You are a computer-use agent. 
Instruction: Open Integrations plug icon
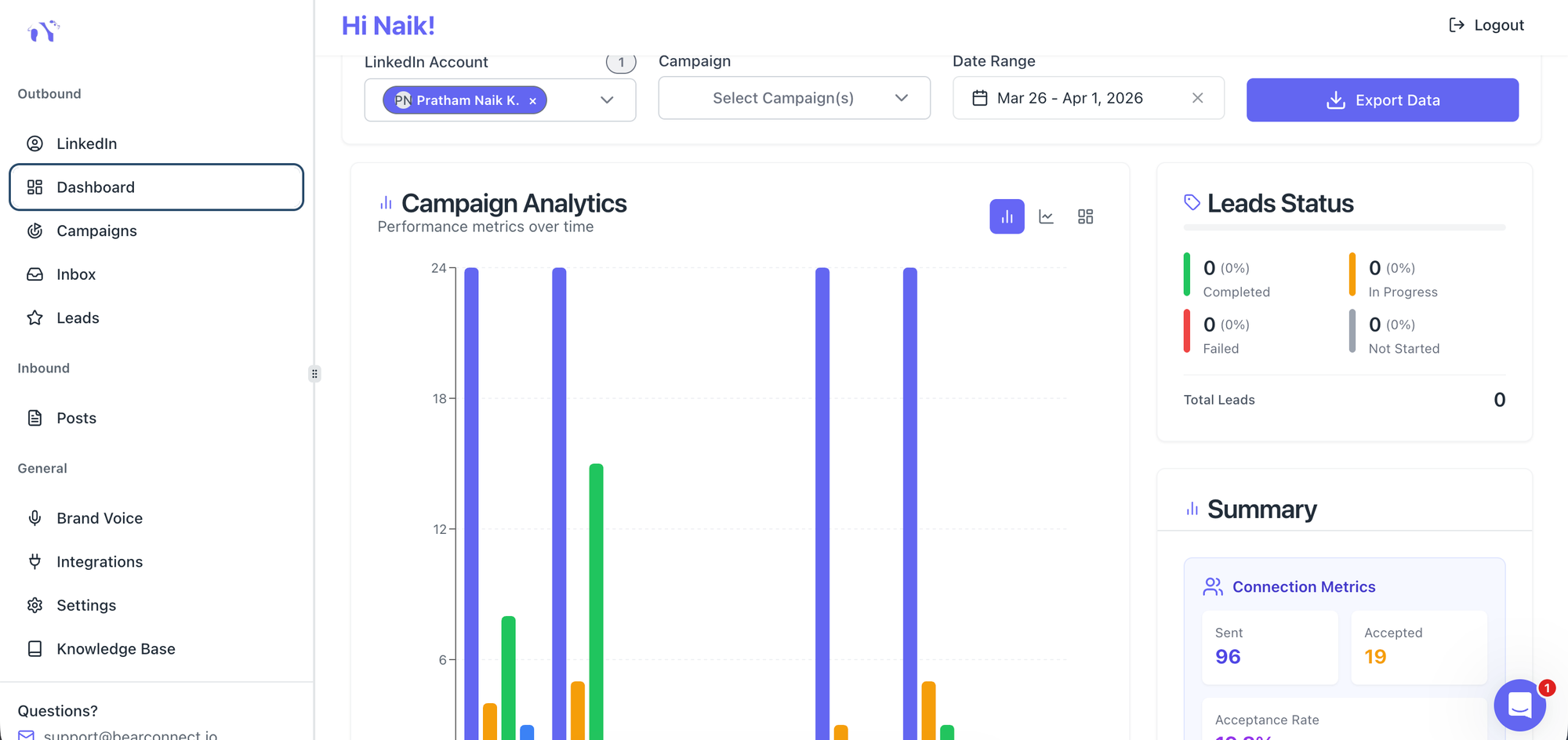click(x=35, y=561)
